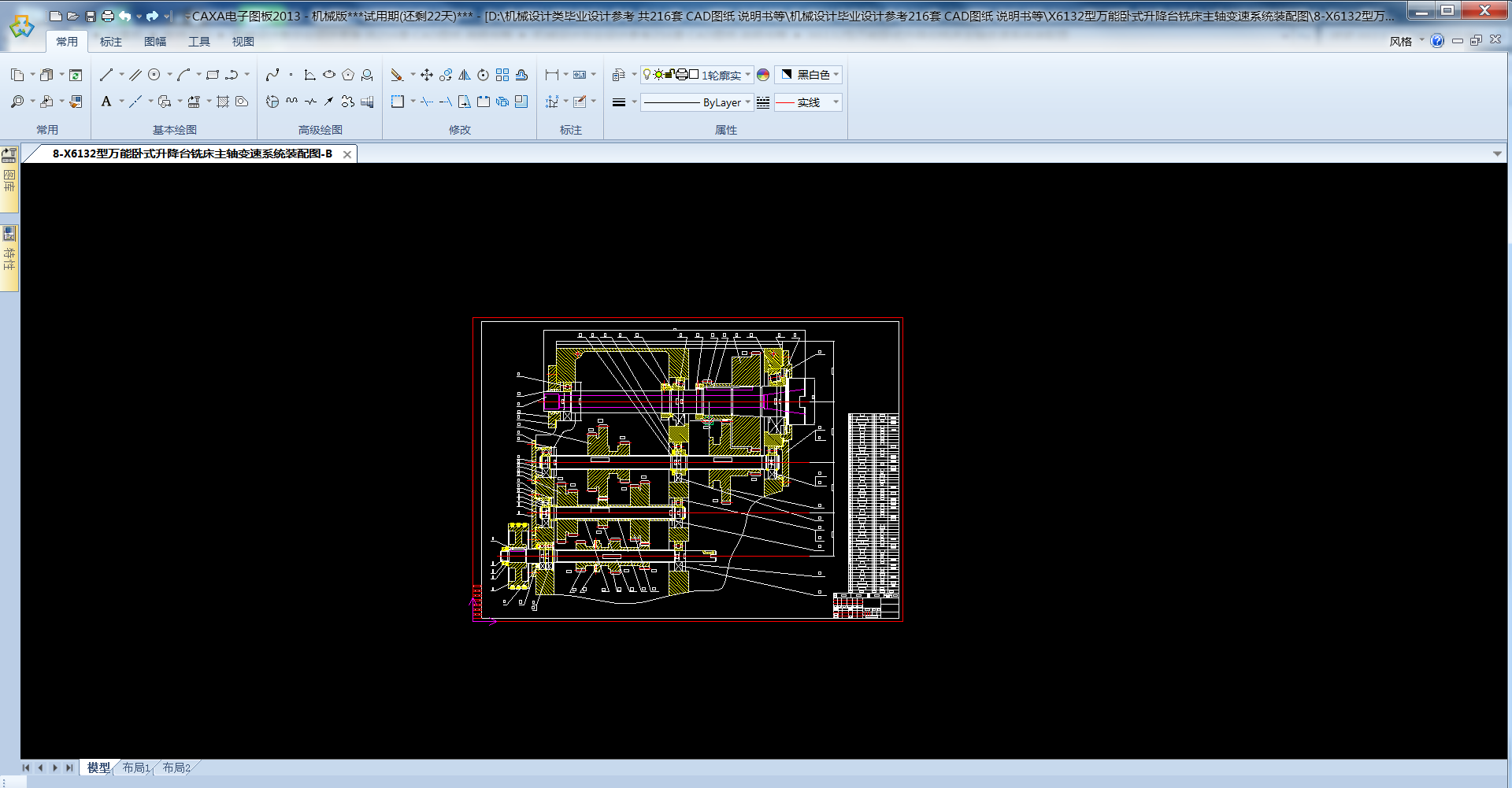Select the Line drawing tool
The width and height of the screenshot is (1512, 788).
click(106, 75)
